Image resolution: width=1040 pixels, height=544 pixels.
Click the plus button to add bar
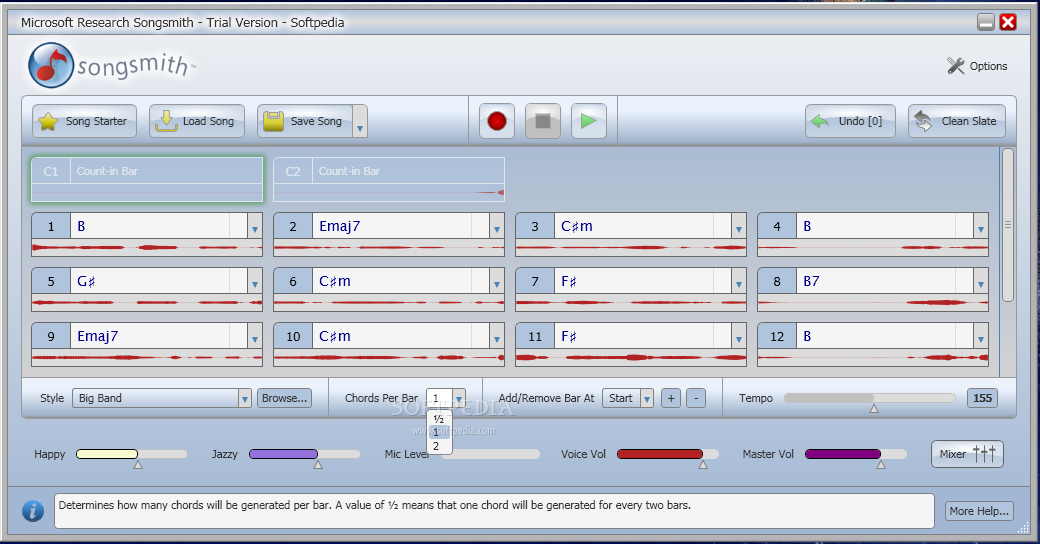(671, 398)
